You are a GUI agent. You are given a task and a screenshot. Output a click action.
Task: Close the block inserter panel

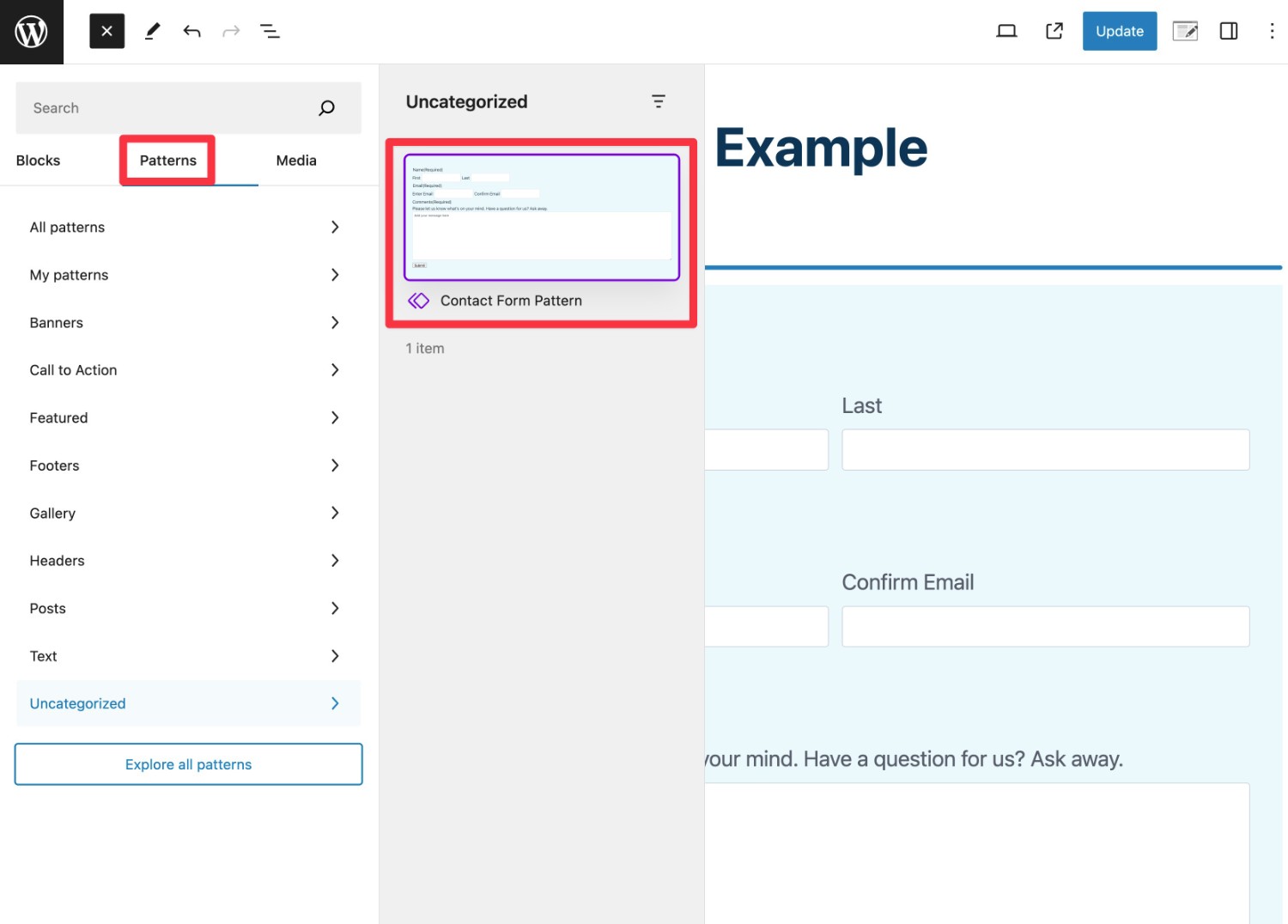coord(106,32)
